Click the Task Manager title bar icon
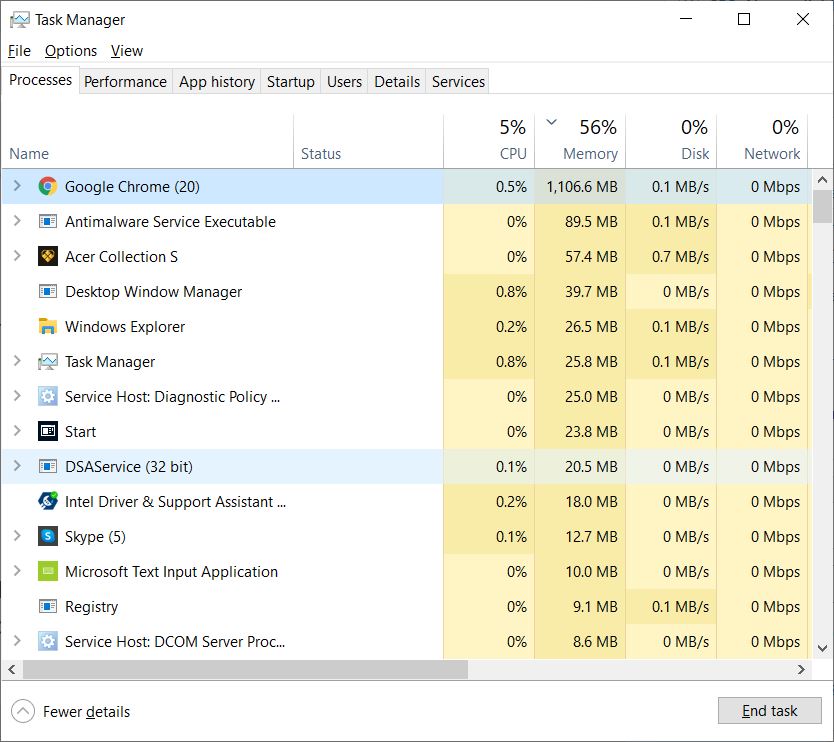The image size is (834, 742). coord(20,20)
